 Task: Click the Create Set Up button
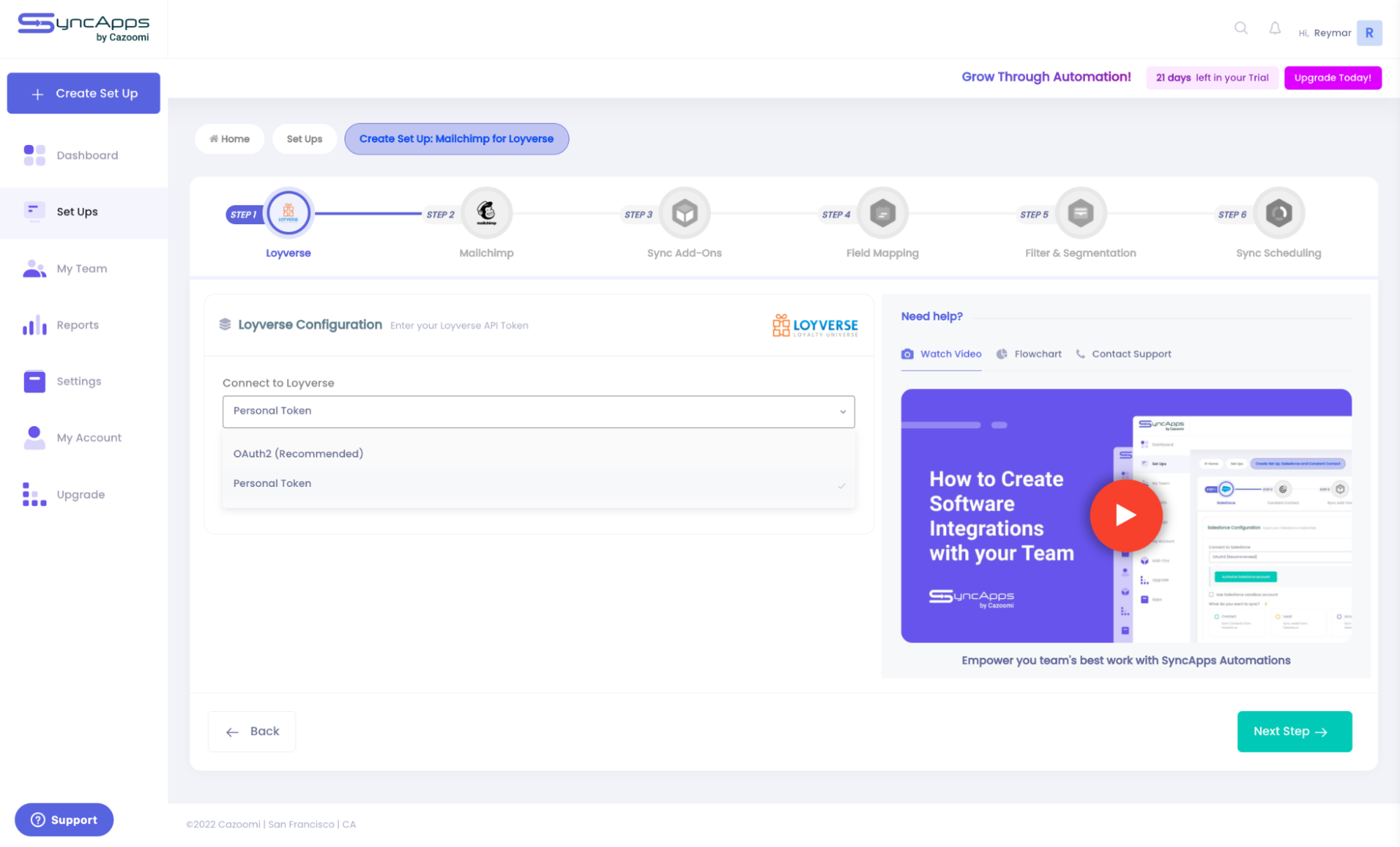tap(83, 93)
